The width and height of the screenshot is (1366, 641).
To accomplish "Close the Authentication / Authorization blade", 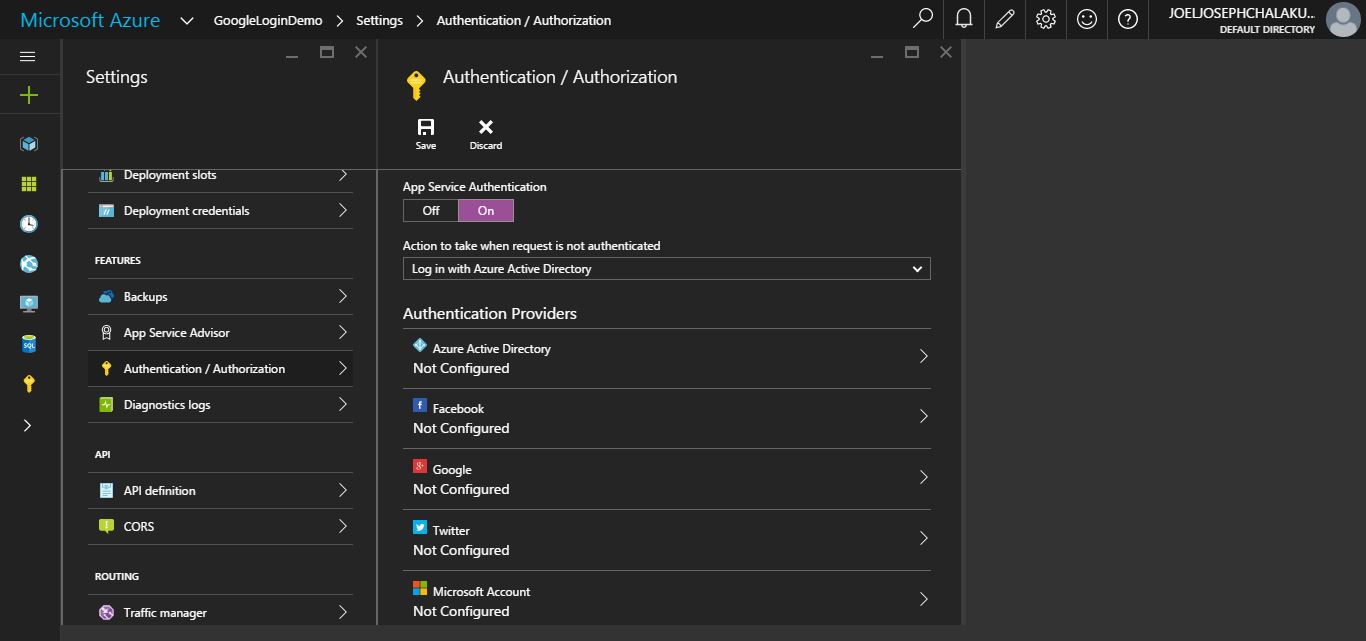I will click(946, 52).
